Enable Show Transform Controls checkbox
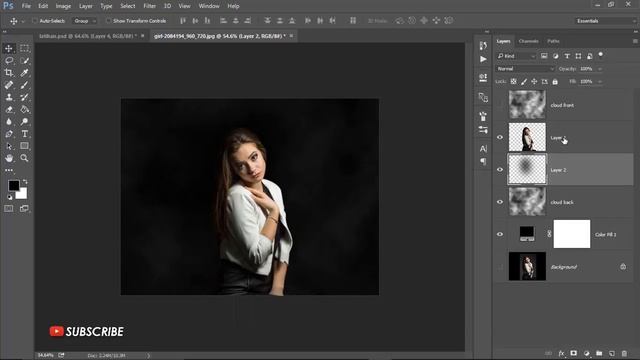 tap(108, 21)
